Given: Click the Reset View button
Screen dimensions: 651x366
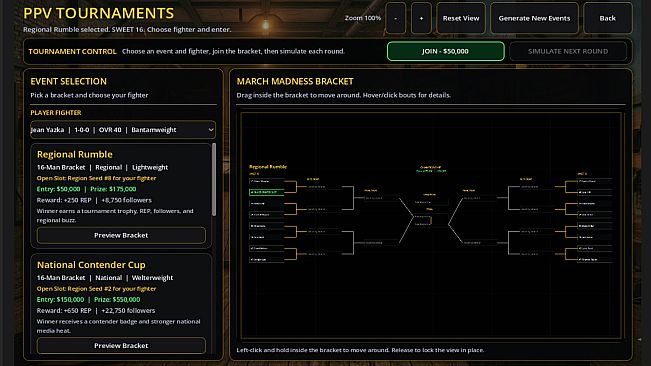Looking at the screenshot, I should (x=461, y=18).
